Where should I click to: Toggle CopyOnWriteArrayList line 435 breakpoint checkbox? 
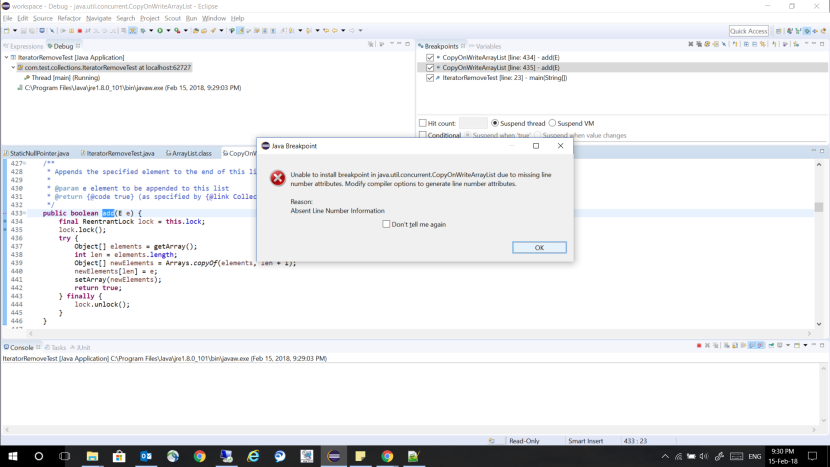coord(430,67)
